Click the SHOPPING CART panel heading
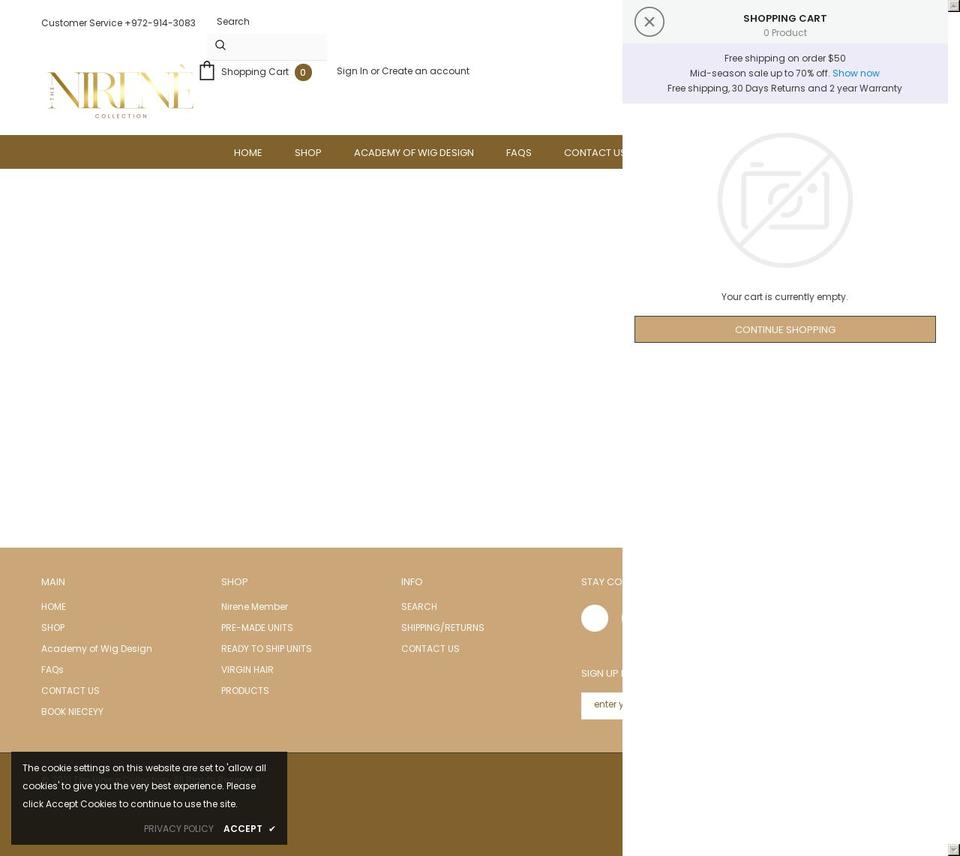960x856 pixels. (x=785, y=18)
